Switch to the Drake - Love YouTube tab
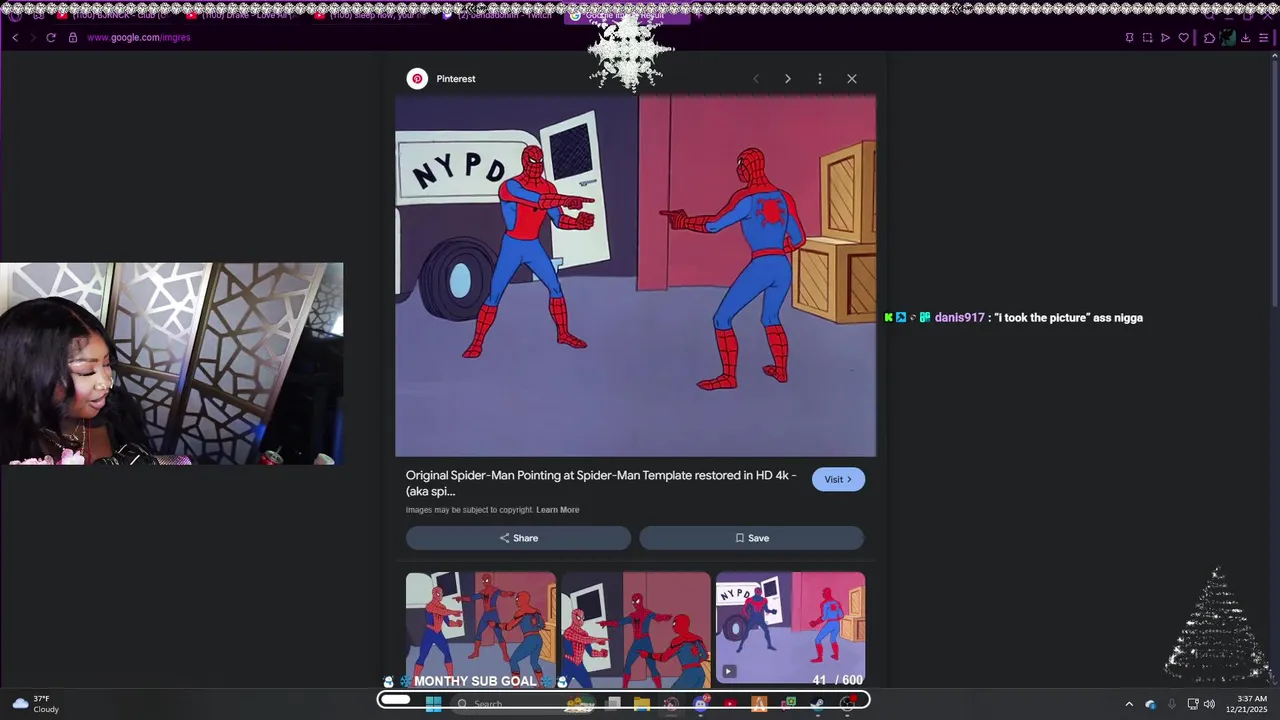 (245, 15)
